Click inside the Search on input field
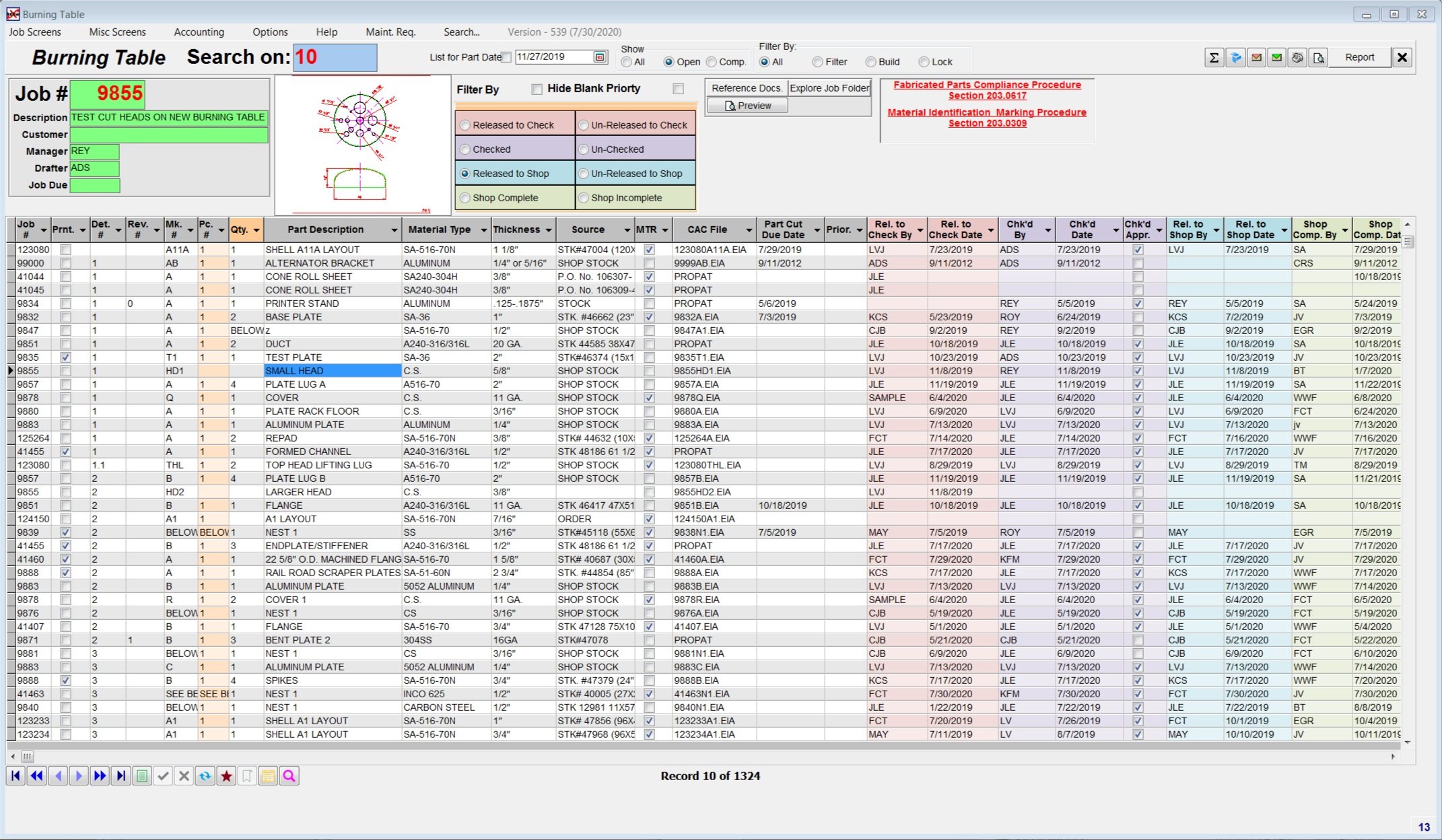 [335, 58]
